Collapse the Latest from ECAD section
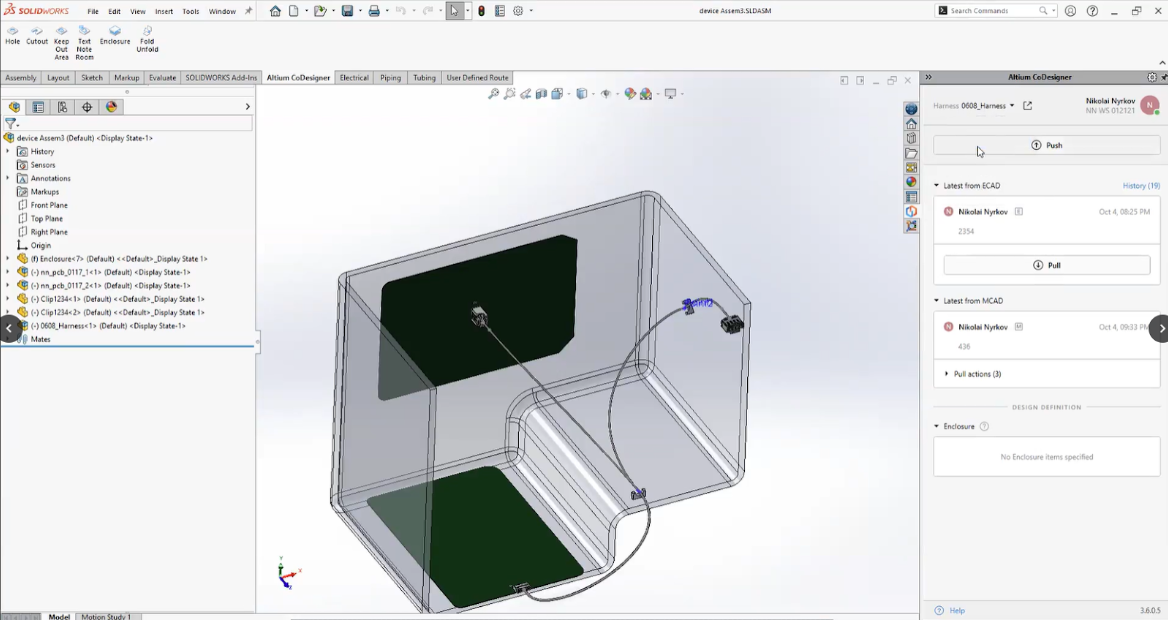Viewport: 1168px width, 620px height. 937,186
